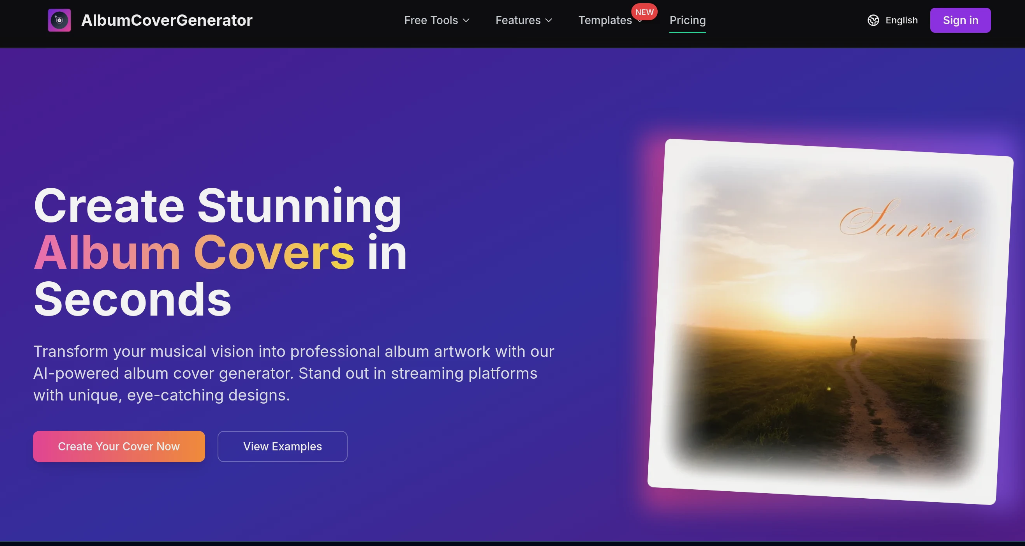The image size is (1025, 546).
Task: Expand the Features menu
Action: pyautogui.click(x=518, y=20)
